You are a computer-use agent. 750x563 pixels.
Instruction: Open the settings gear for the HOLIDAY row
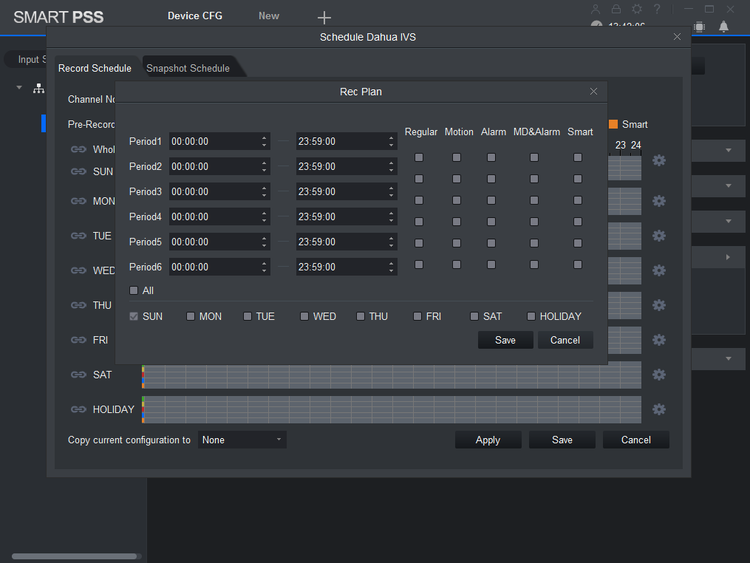coord(659,409)
